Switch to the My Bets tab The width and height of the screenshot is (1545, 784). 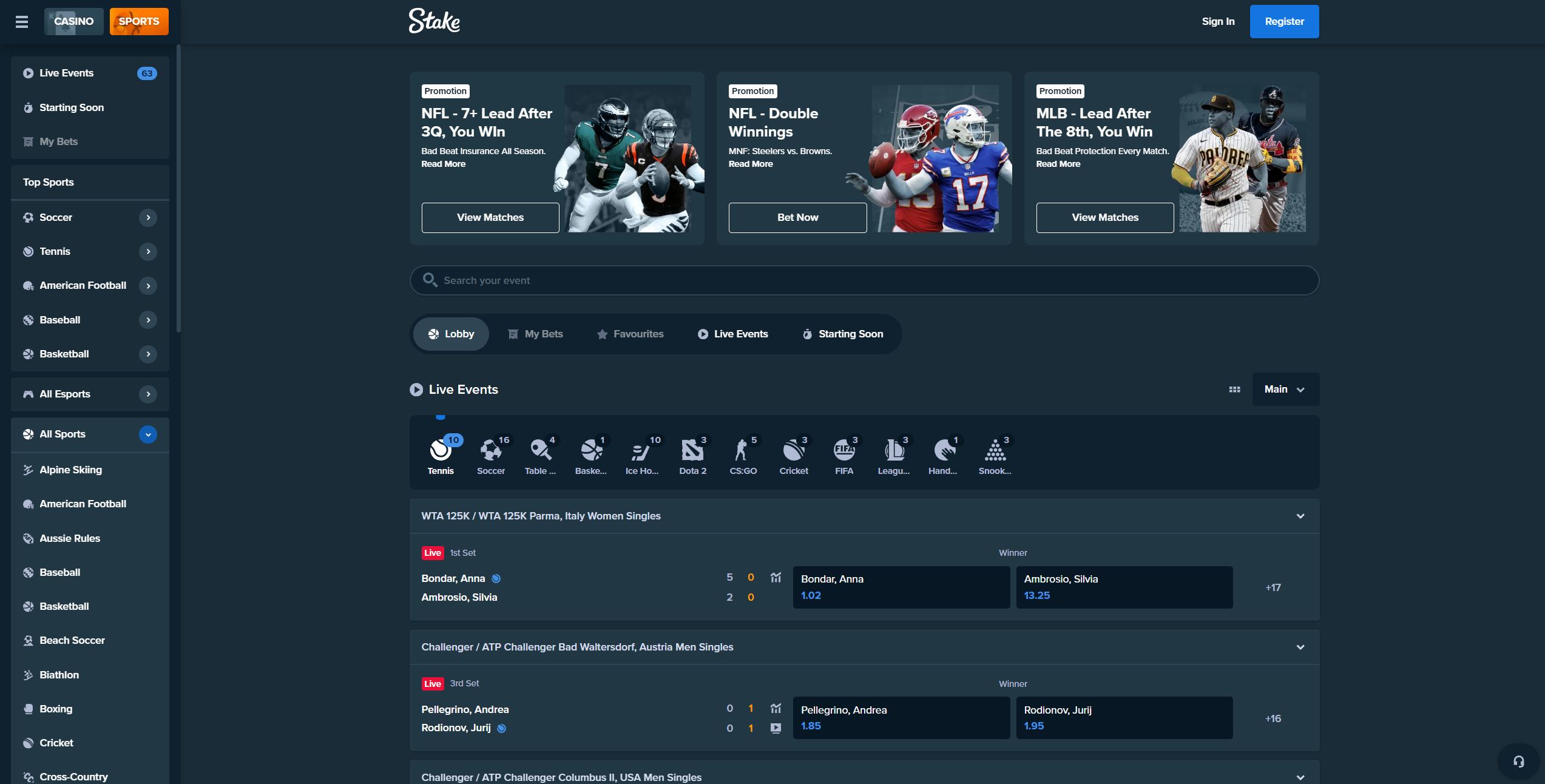[535, 334]
